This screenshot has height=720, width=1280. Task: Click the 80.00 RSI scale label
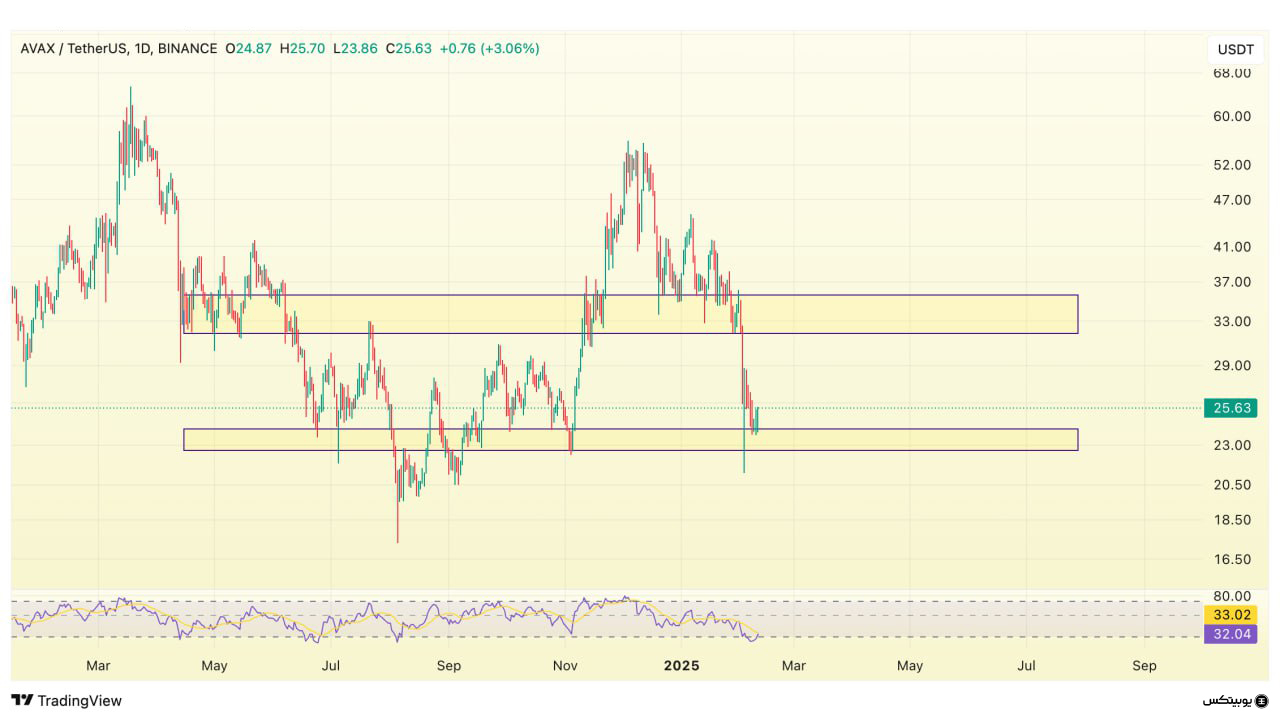tap(1233, 596)
